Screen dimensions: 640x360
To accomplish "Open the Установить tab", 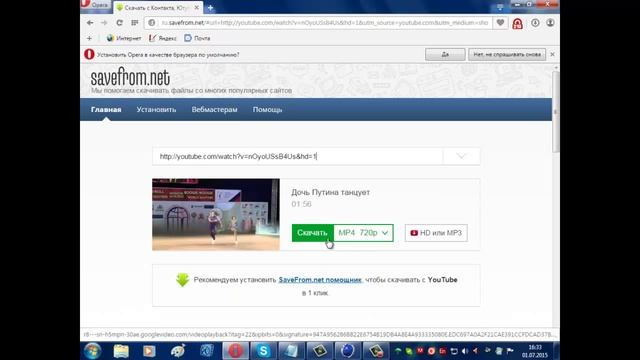I will (156, 109).
